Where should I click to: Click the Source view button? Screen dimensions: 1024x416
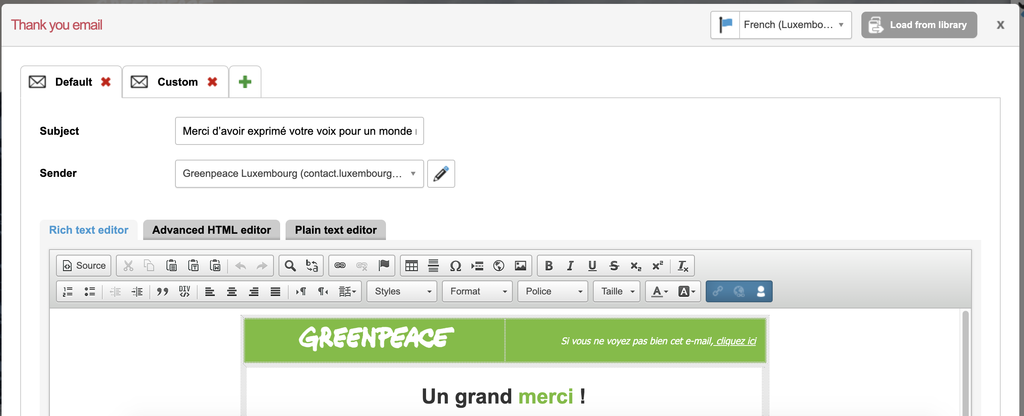84,266
